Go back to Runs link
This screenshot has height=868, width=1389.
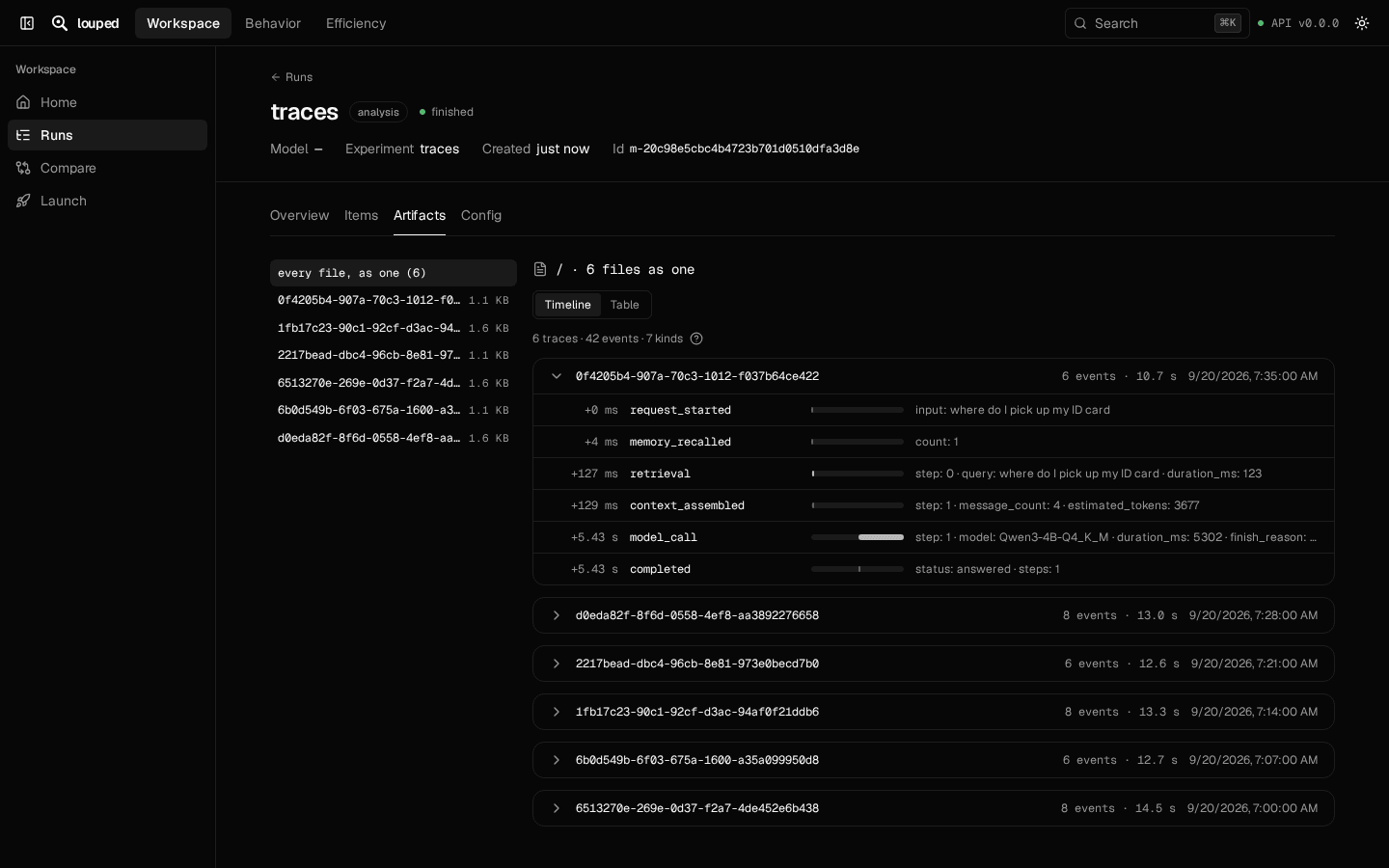[x=291, y=77]
